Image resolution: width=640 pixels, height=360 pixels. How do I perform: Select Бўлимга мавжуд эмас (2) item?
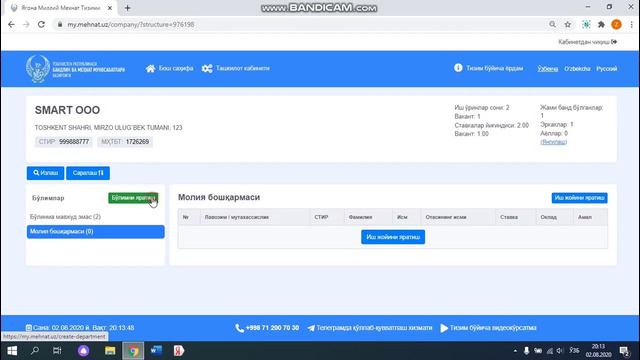[65, 217]
